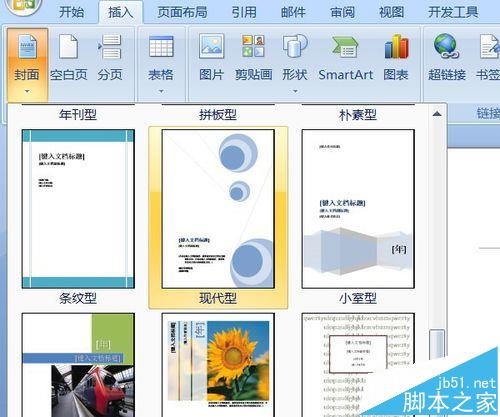The width and height of the screenshot is (500, 417).
Task: Open the 开发工具 tab
Action: (453, 13)
